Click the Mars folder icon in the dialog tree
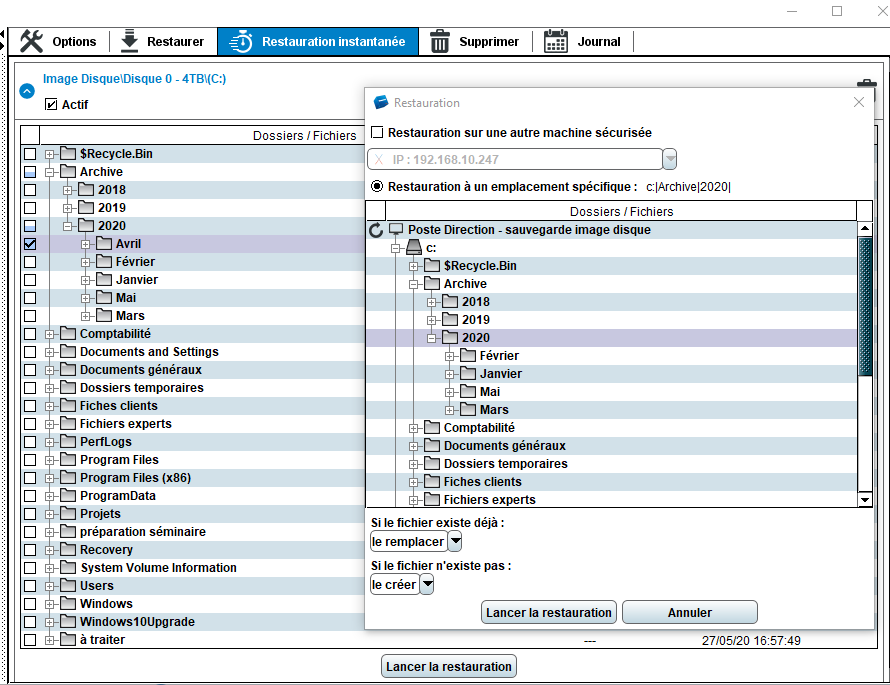The width and height of the screenshot is (890, 685). 468,409
